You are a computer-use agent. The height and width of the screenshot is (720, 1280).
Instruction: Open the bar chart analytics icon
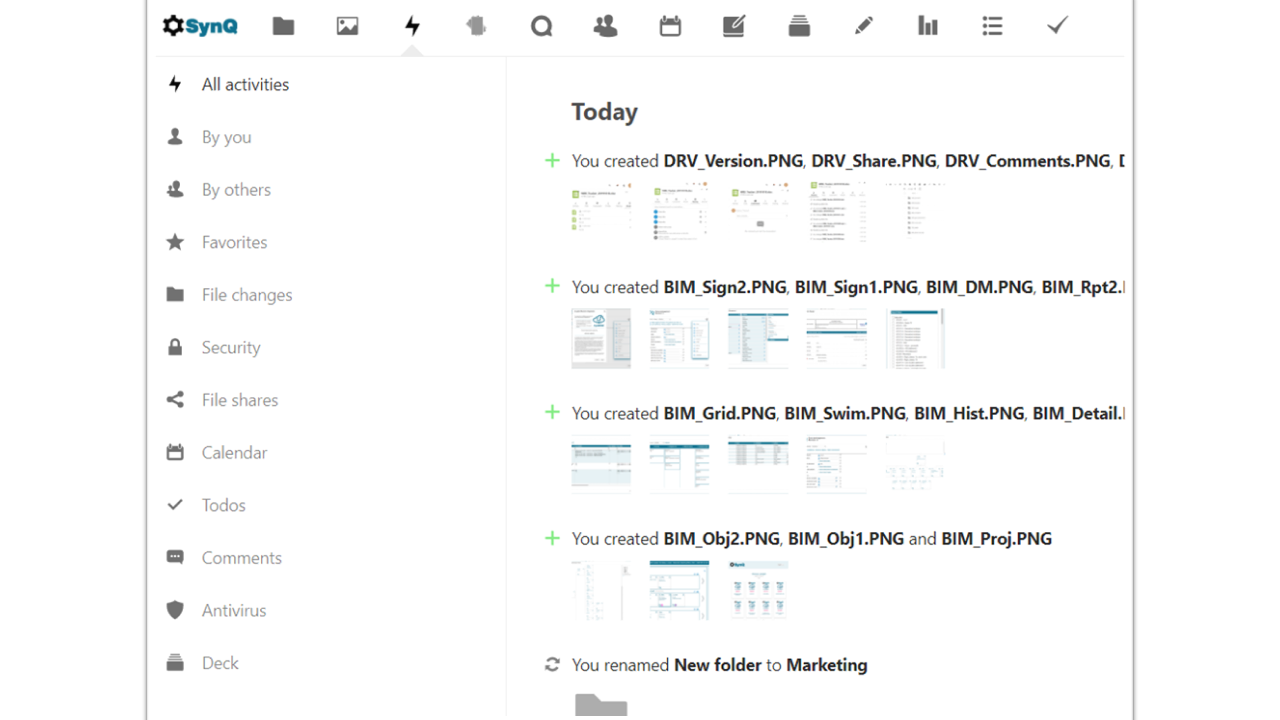(928, 26)
